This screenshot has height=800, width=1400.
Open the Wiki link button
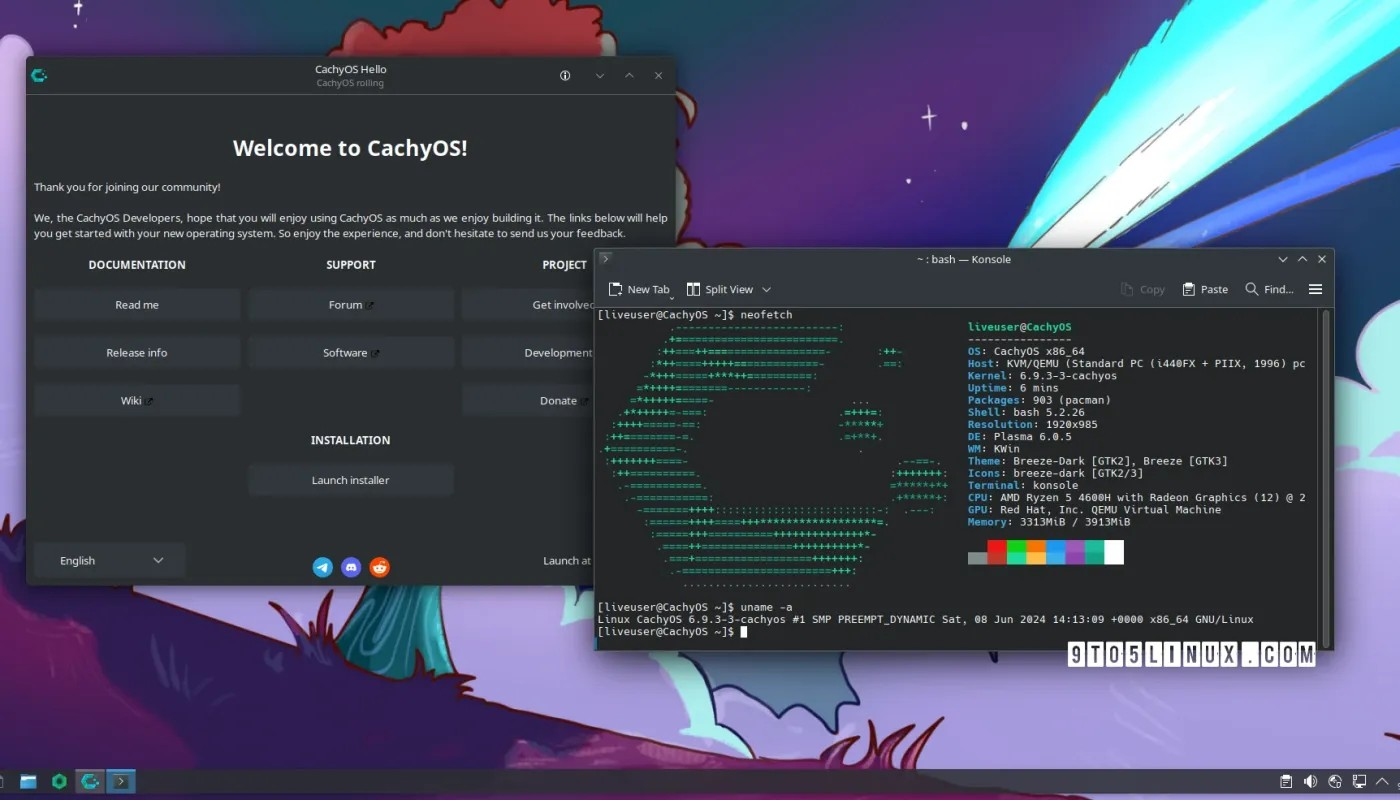tap(137, 401)
